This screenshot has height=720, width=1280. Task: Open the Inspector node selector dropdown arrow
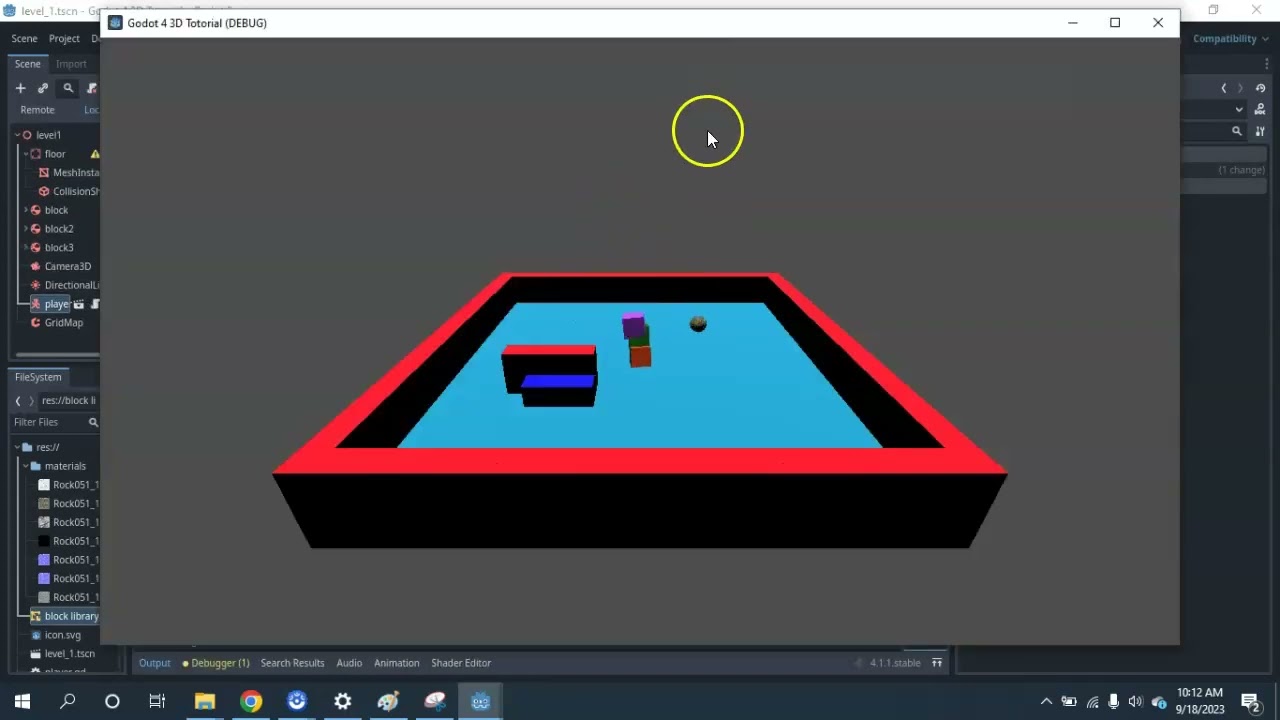pos(1239,109)
